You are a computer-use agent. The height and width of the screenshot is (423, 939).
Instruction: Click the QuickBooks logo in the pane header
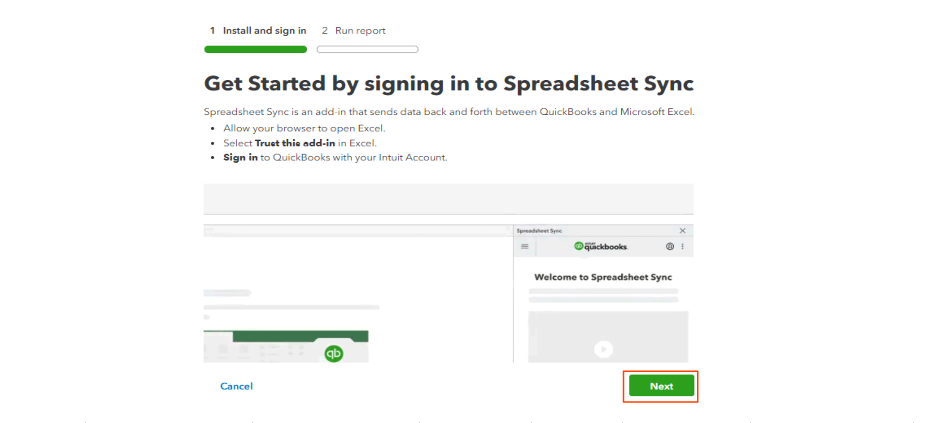coord(601,246)
